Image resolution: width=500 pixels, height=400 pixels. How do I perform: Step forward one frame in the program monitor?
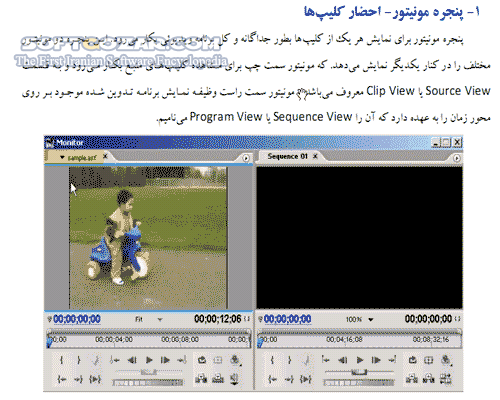pyautogui.click(x=376, y=360)
